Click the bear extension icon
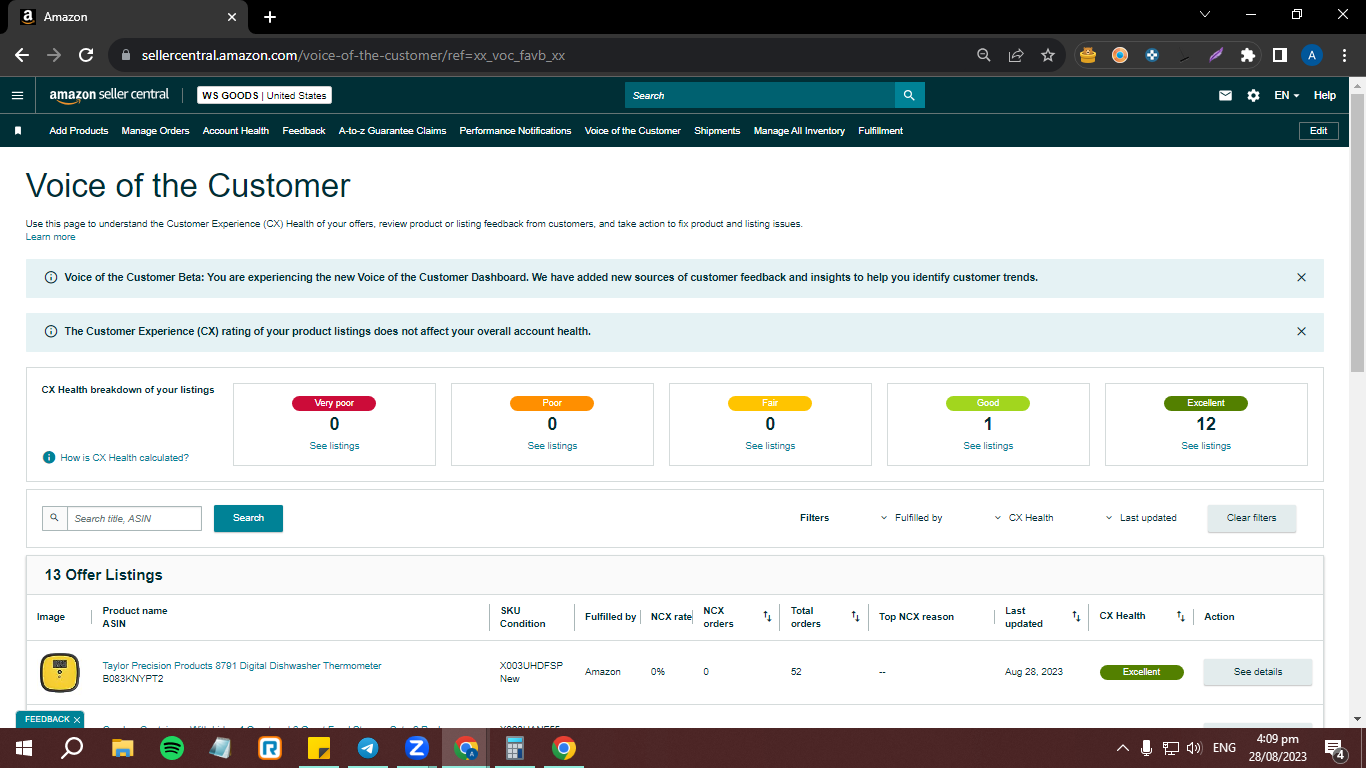Screen dimensions: 1366x768 1088,55
